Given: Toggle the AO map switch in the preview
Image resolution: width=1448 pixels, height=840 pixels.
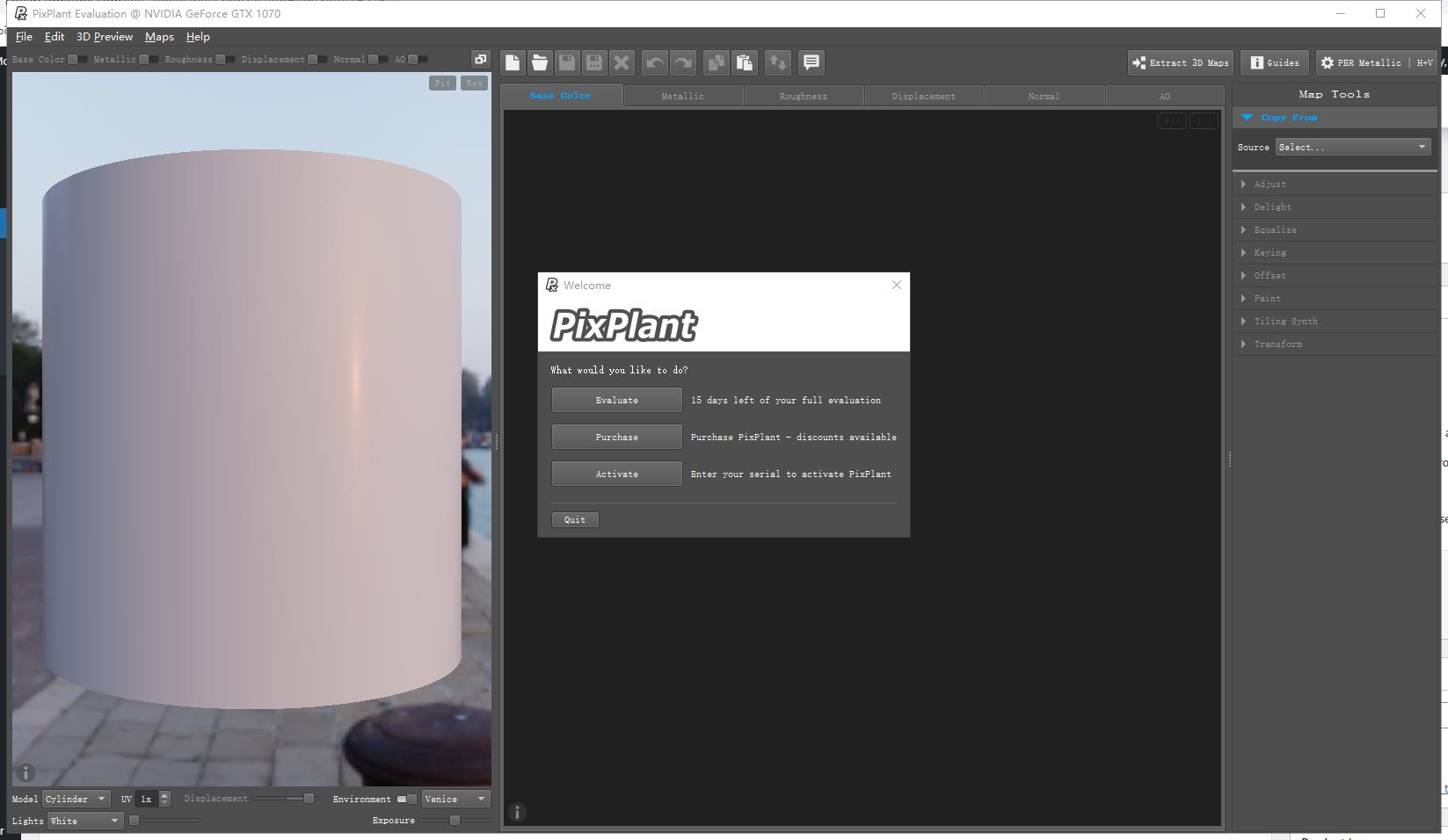Looking at the screenshot, I should [x=418, y=60].
